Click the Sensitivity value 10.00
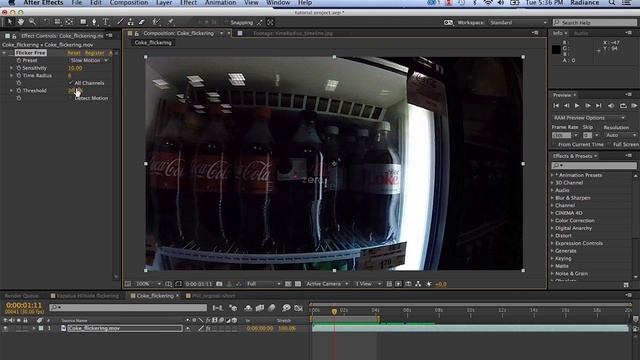Viewport: 640px width, 360px height. coord(75,68)
